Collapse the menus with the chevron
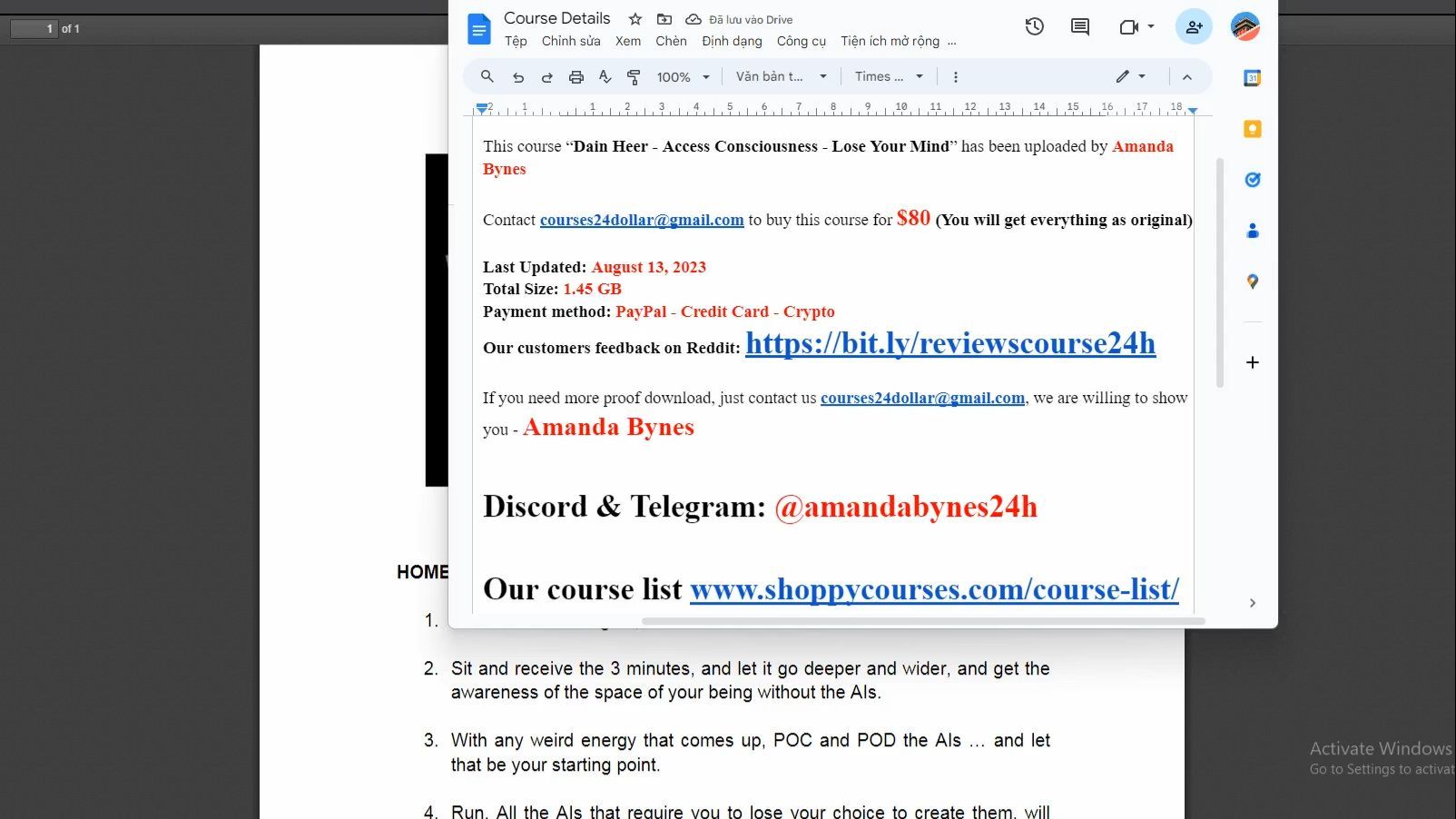Viewport: 1456px width, 819px height. coord(1186,77)
